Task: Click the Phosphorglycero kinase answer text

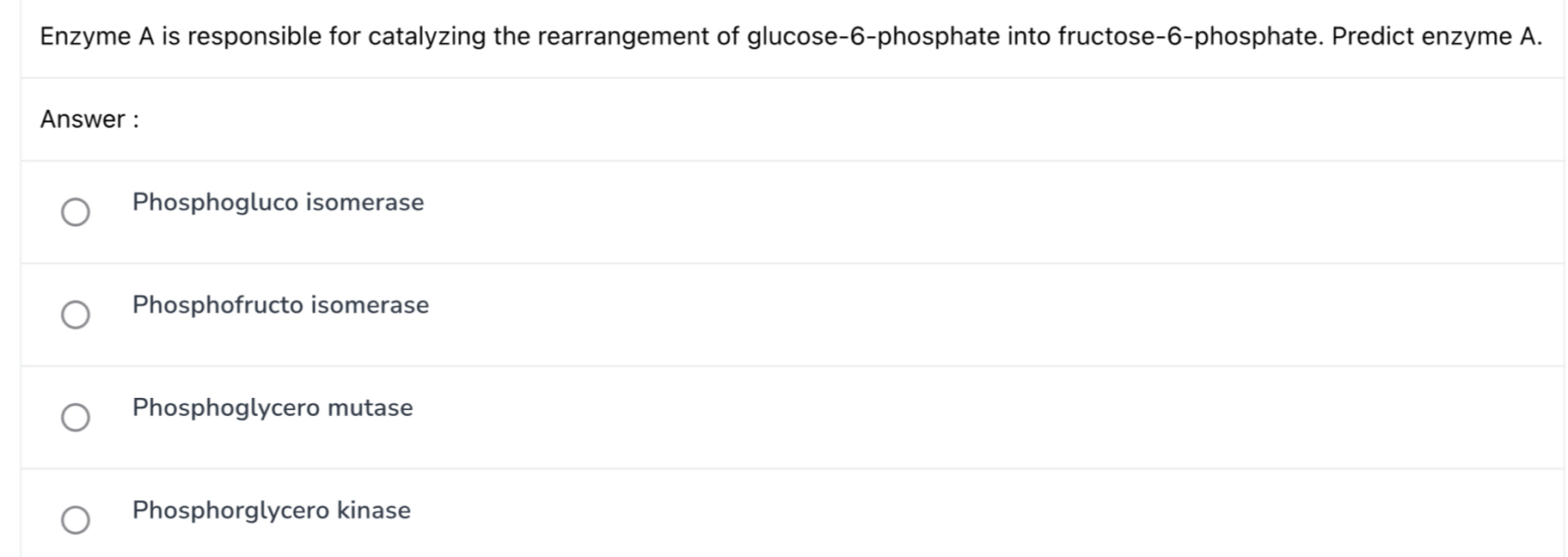Action: pos(271,511)
